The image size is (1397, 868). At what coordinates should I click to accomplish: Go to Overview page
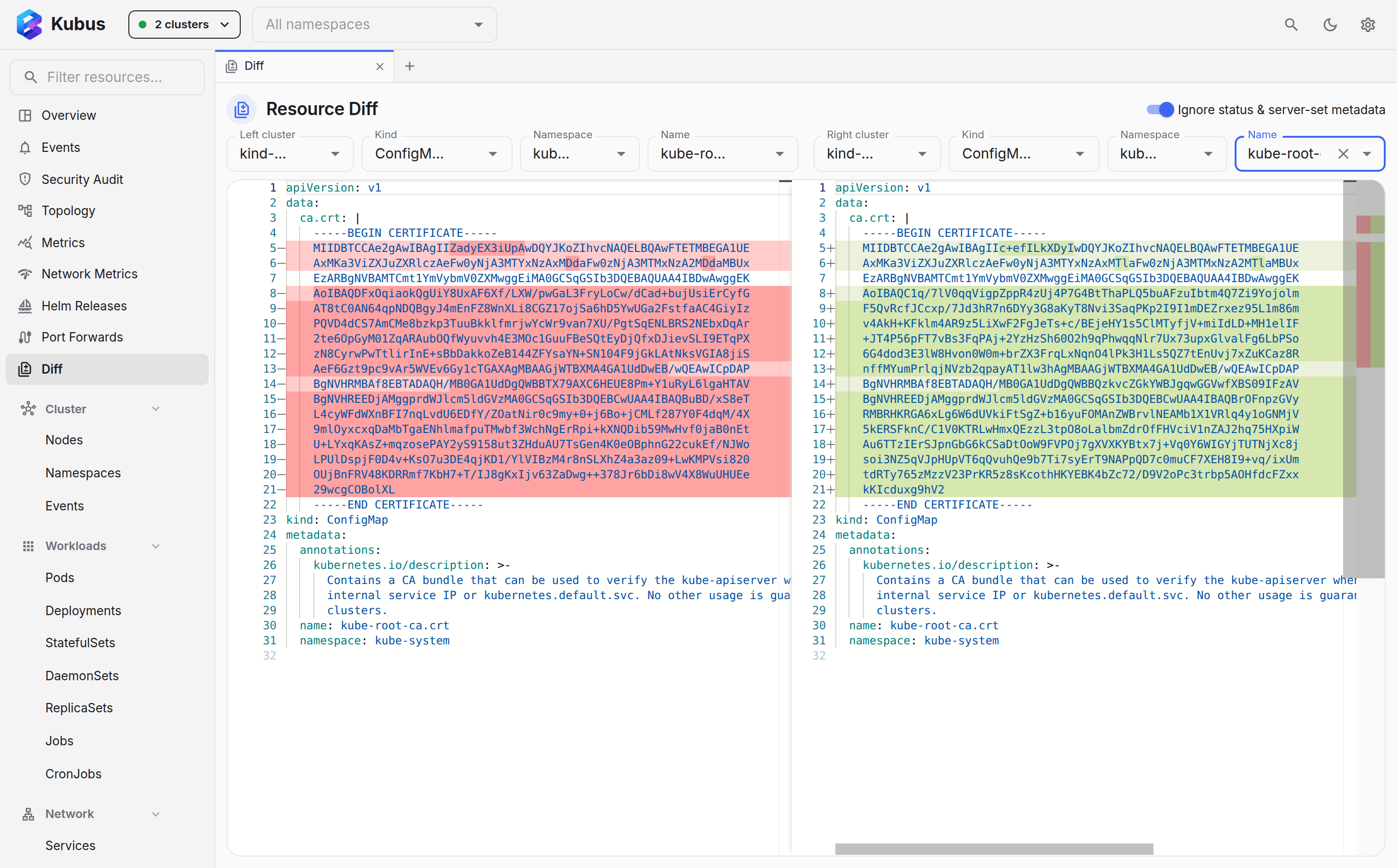point(107,116)
